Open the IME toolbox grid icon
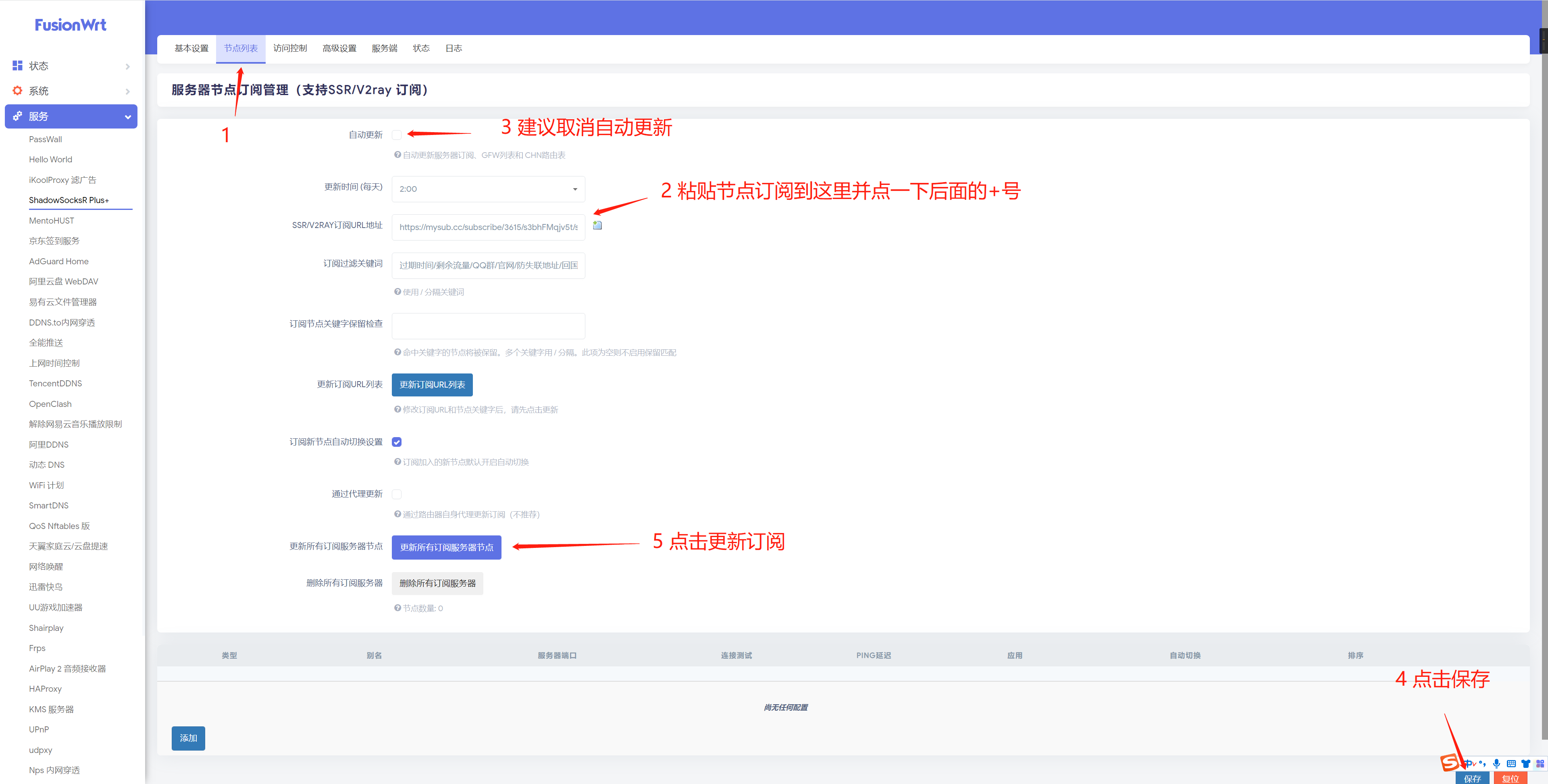The height and width of the screenshot is (784, 1548). (x=1540, y=763)
